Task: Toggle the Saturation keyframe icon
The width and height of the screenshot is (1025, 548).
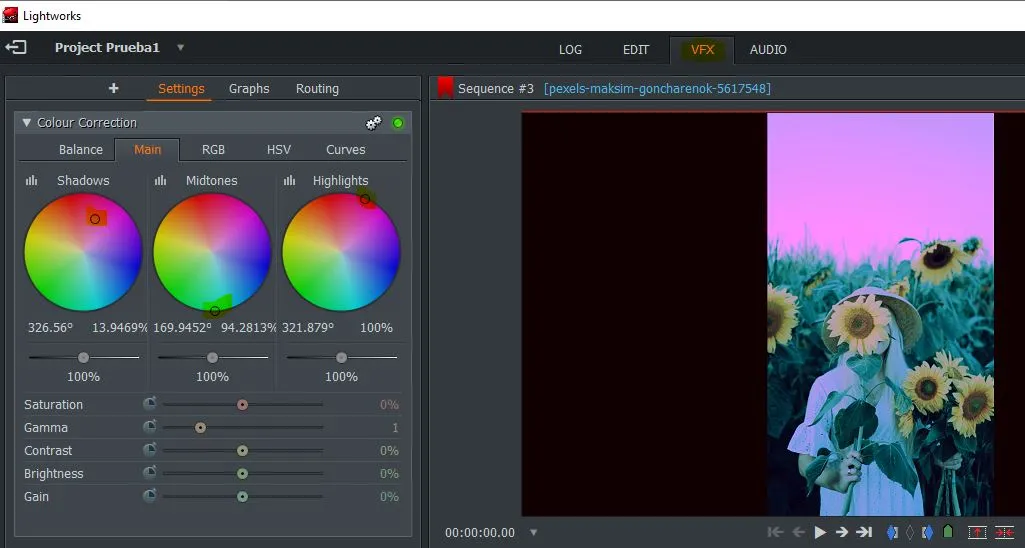Action: point(150,404)
